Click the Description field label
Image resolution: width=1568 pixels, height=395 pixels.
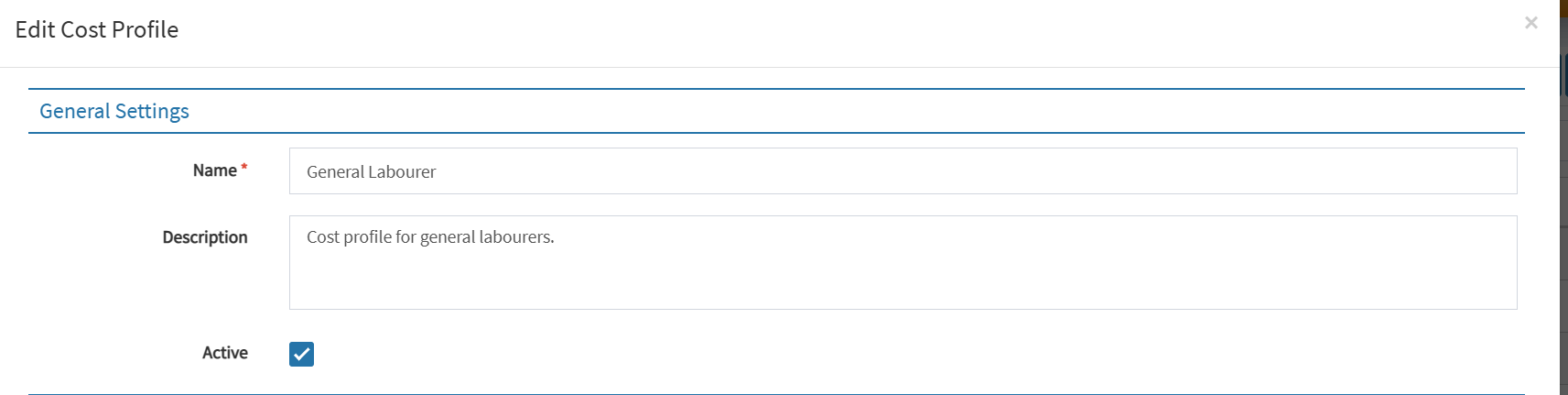[x=205, y=237]
